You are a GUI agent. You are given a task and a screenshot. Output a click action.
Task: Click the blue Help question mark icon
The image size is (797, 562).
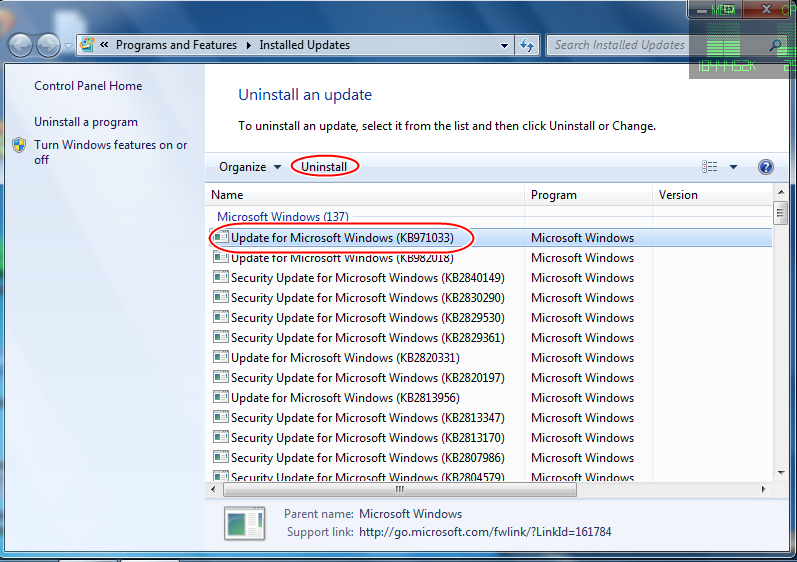(x=765, y=167)
